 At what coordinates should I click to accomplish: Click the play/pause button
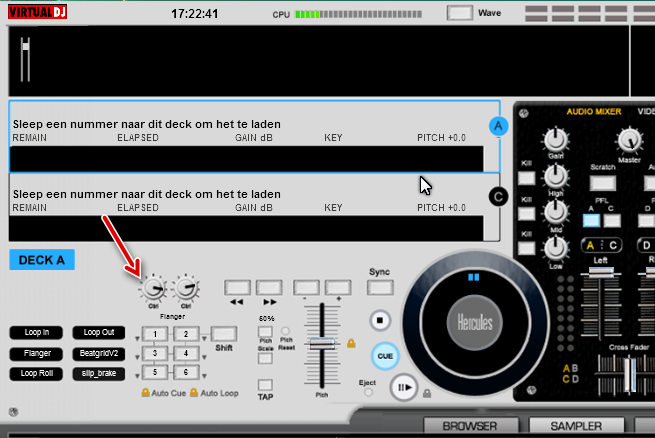point(404,387)
